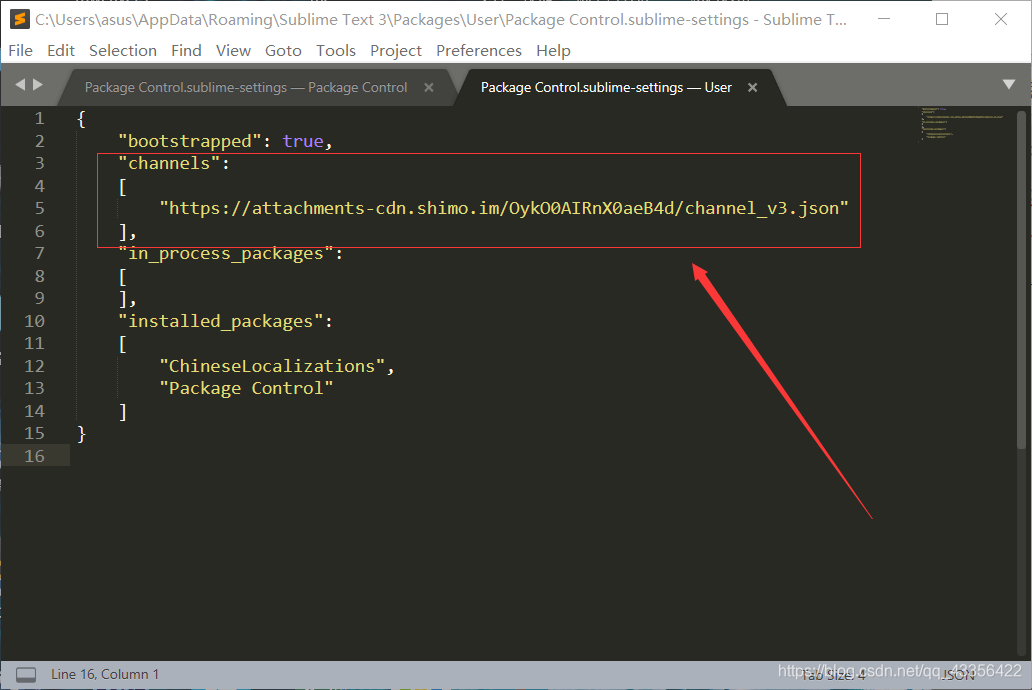Viewport: 1032px width, 690px height.
Task: Click line number 16 in the gutter
Action: click(34, 456)
